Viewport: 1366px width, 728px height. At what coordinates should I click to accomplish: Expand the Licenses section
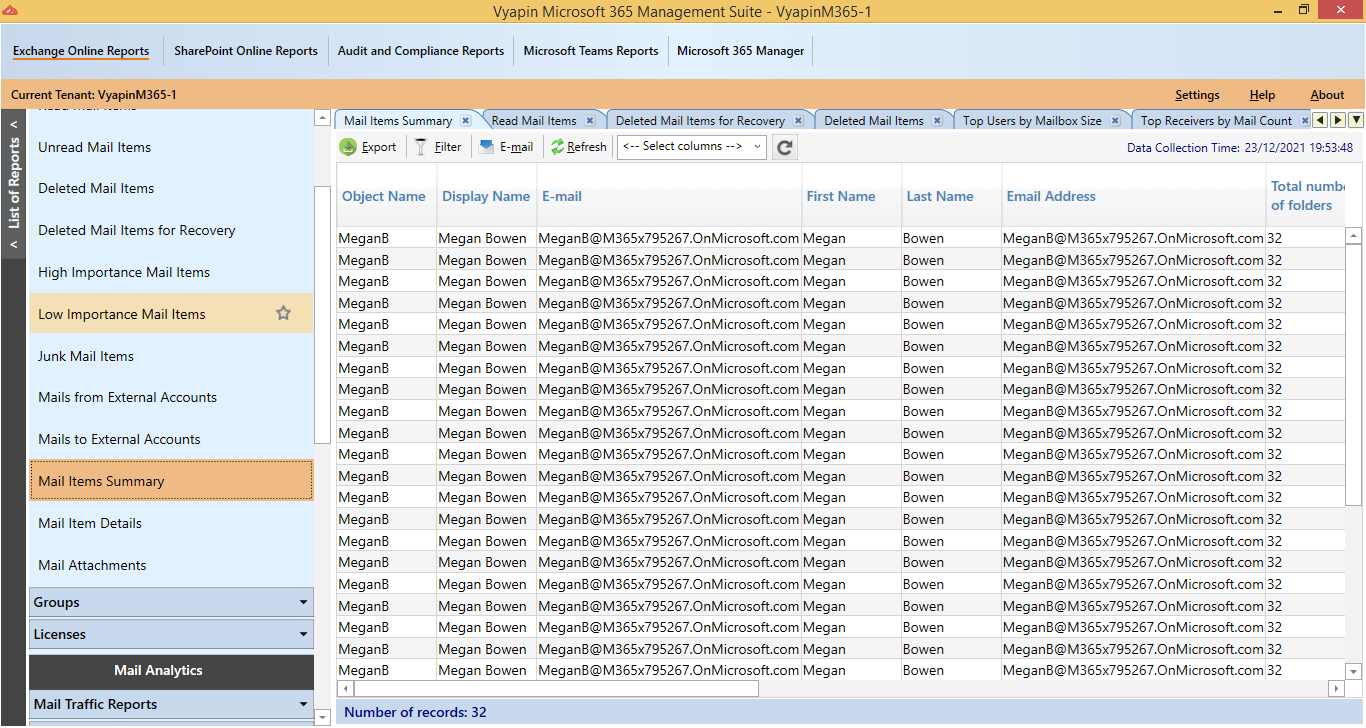point(171,634)
